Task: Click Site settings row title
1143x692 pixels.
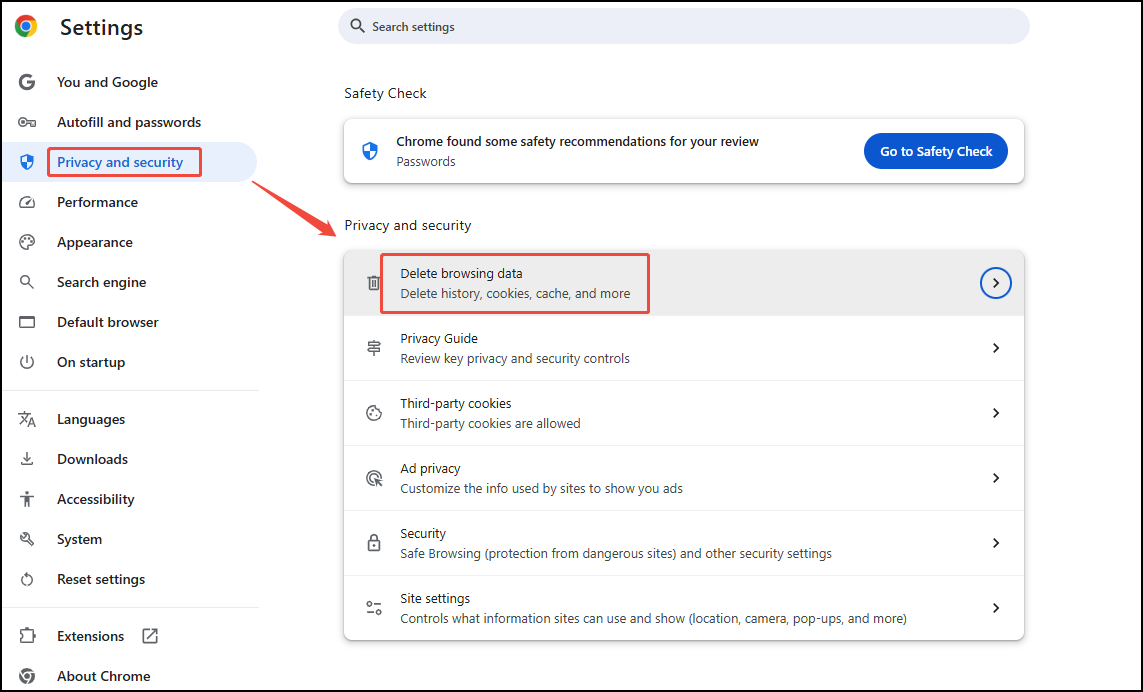Action: (435, 598)
